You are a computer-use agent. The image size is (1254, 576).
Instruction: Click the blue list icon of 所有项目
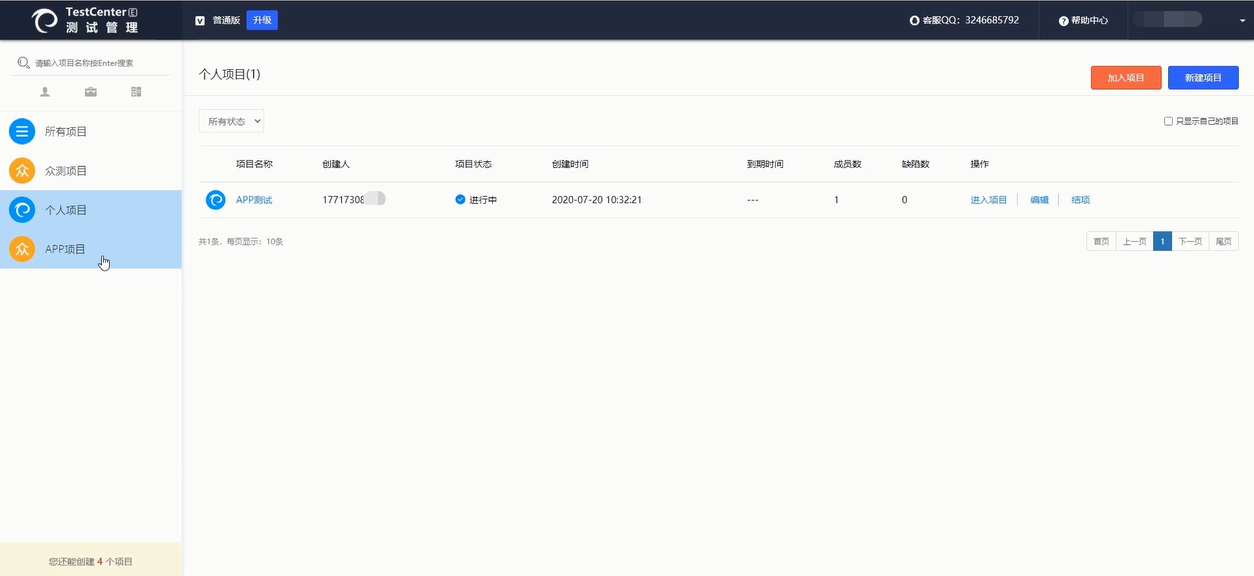[22, 131]
